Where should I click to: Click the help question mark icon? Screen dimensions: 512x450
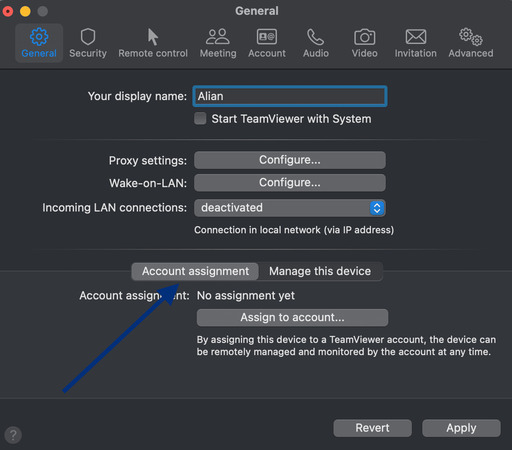point(13,435)
